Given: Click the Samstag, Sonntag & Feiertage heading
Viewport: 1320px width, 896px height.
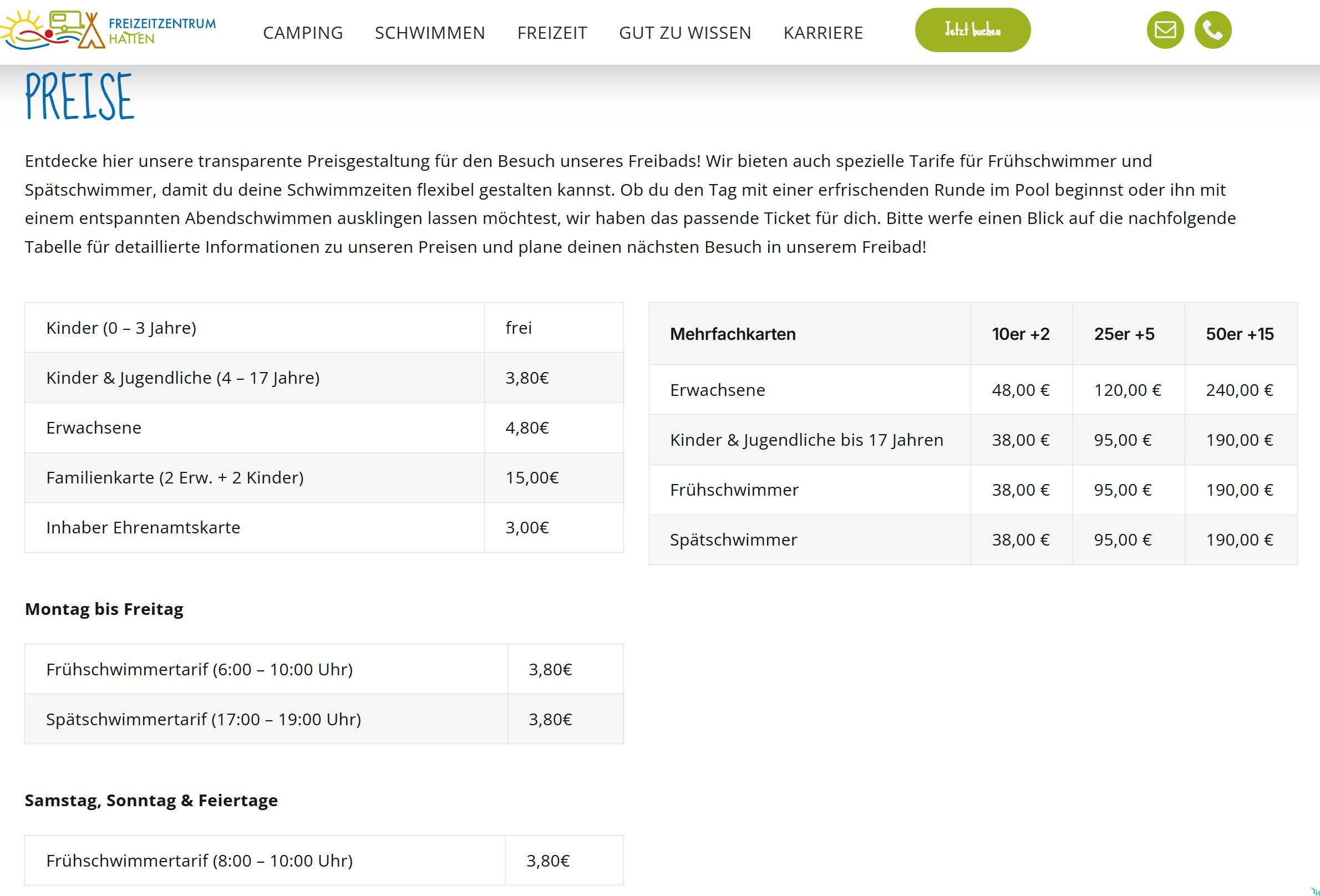Looking at the screenshot, I should 151,801.
